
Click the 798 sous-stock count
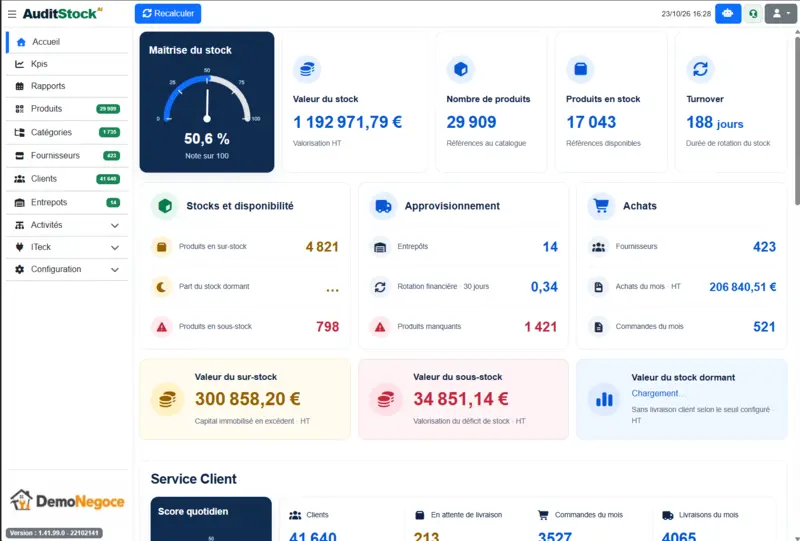click(328, 327)
